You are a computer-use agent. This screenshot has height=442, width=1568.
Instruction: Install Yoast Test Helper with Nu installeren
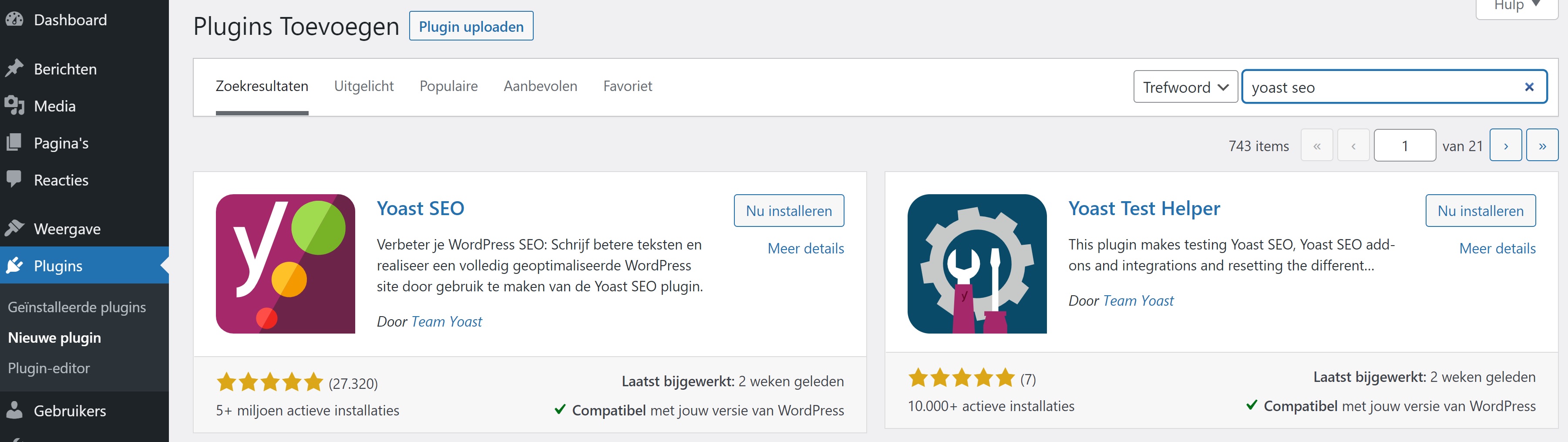point(1481,211)
